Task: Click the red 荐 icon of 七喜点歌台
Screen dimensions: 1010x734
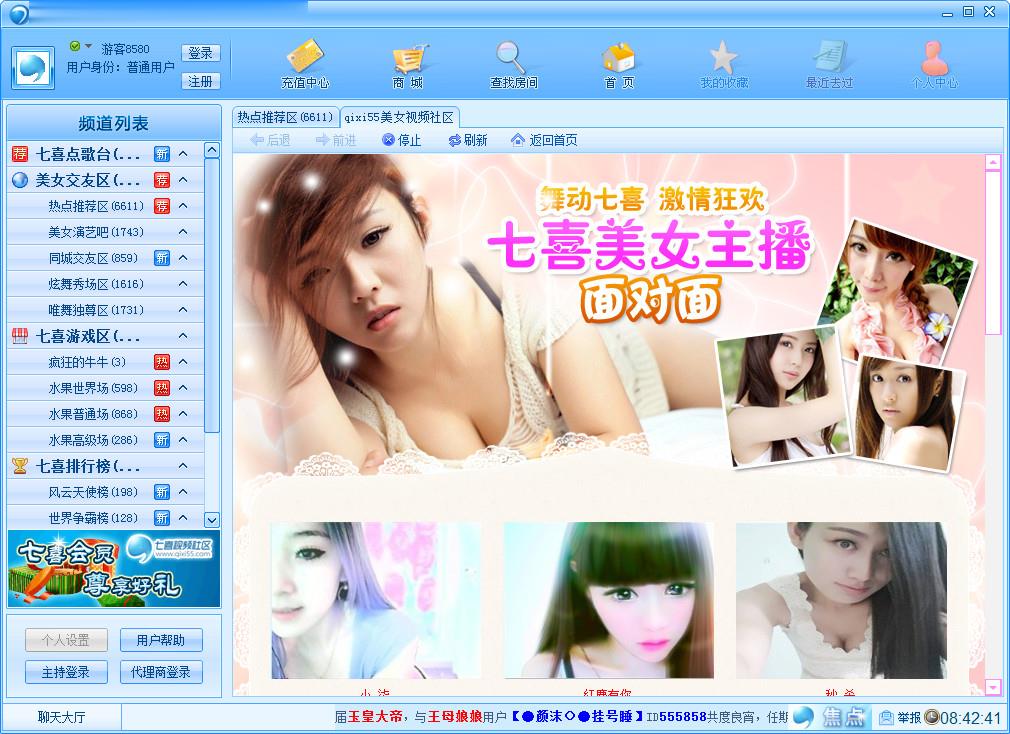Action: point(20,154)
